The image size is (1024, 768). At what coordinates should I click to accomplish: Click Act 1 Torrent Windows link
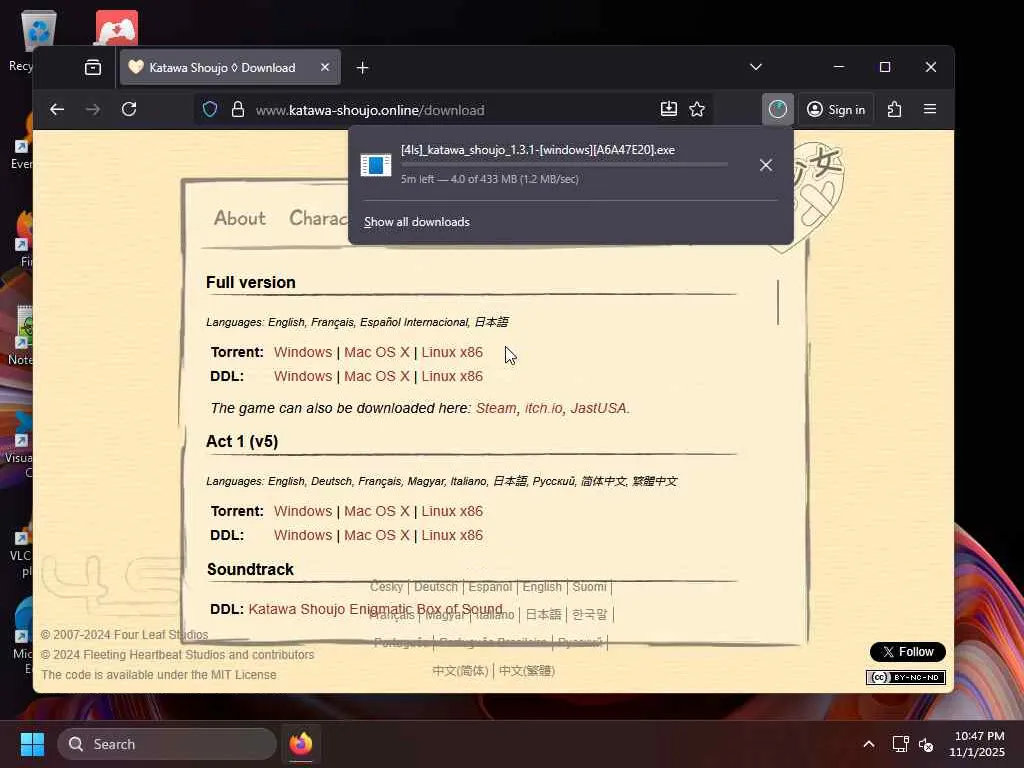[303, 511]
